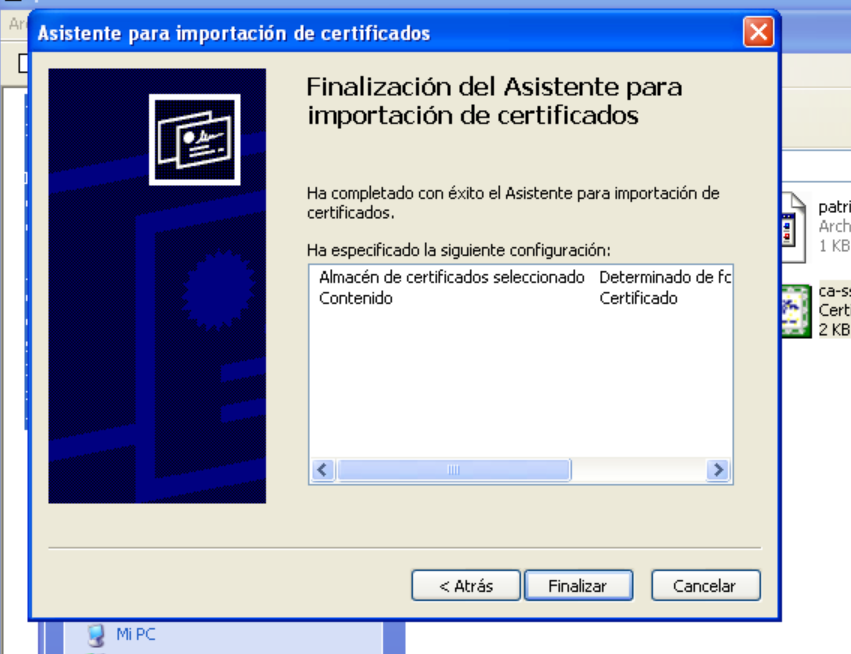Screen dimensions: 851x654
Task: Close the certificate import wizard window
Action: click(x=758, y=32)
